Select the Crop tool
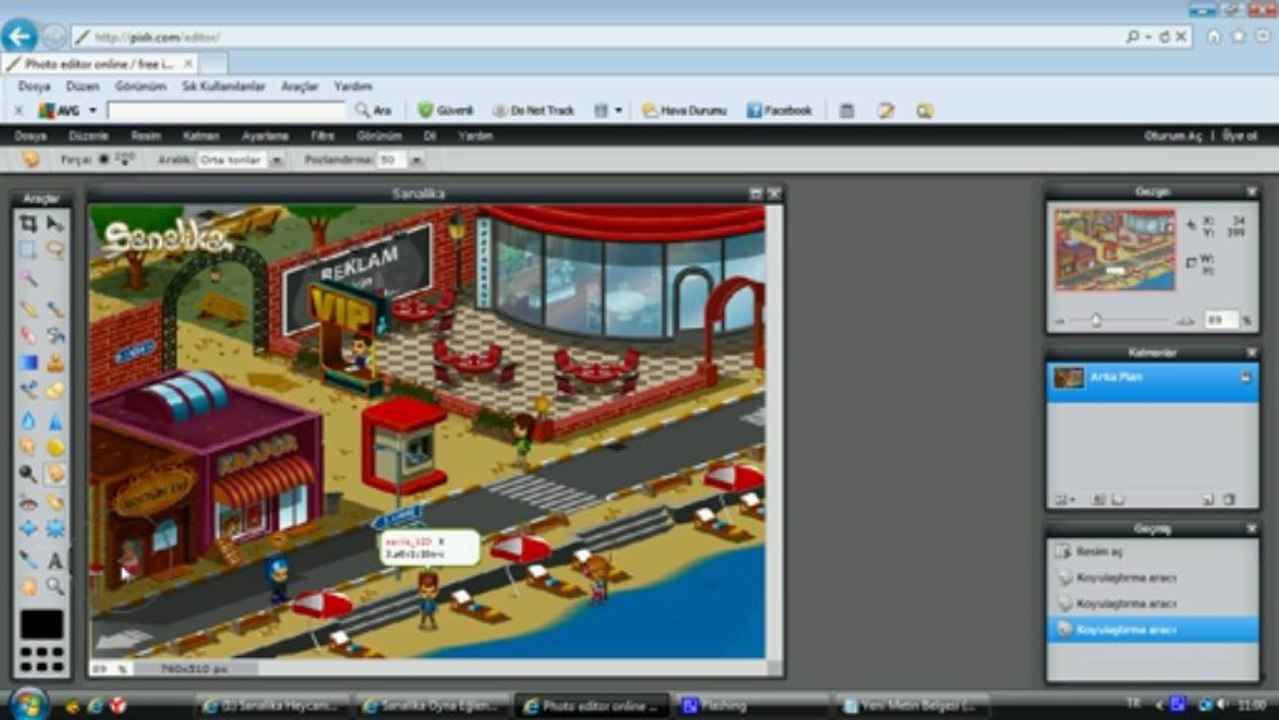Image resolution: width=1279 pixels, height=720 pixels. (x=29, y=223)
